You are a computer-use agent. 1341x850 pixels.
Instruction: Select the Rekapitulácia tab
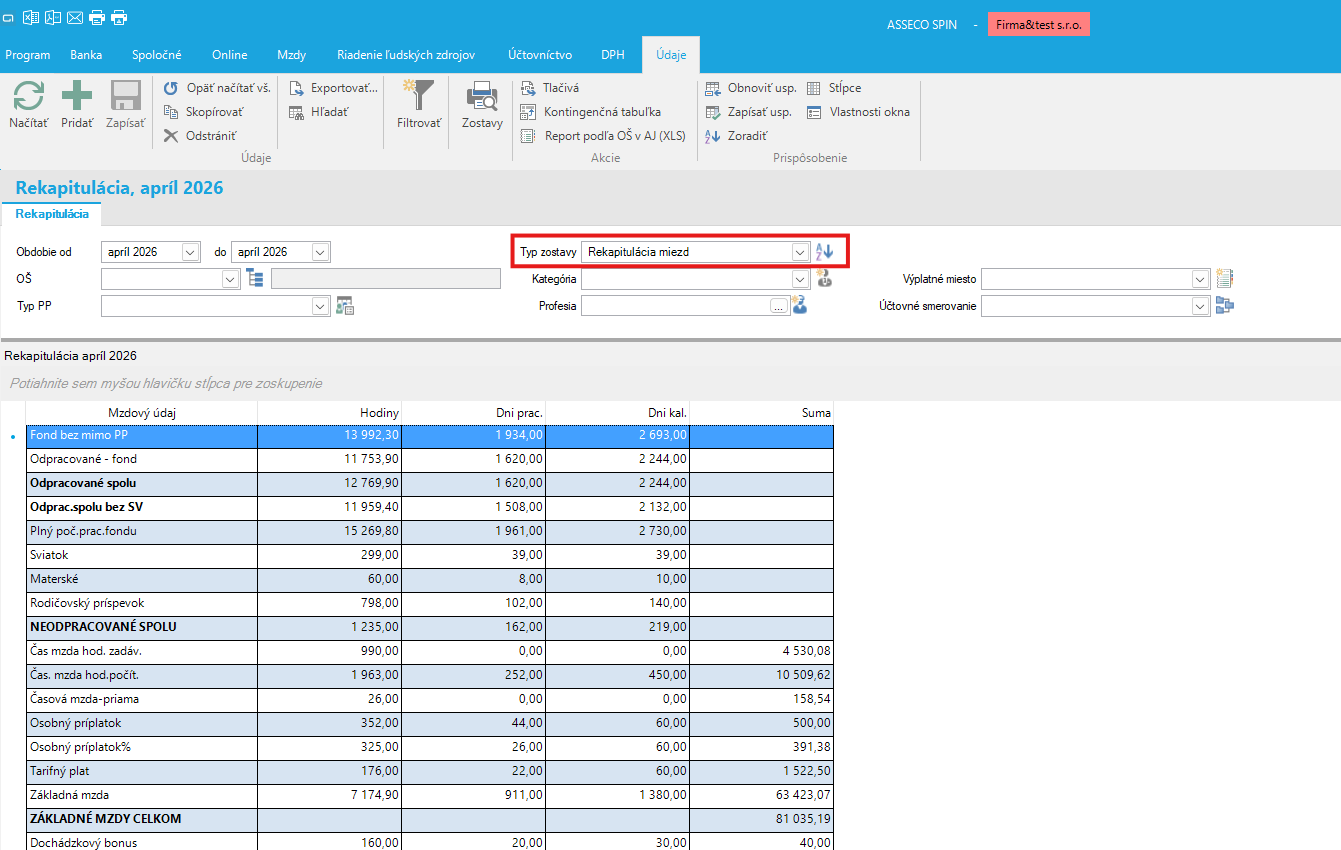click(52, 214)
